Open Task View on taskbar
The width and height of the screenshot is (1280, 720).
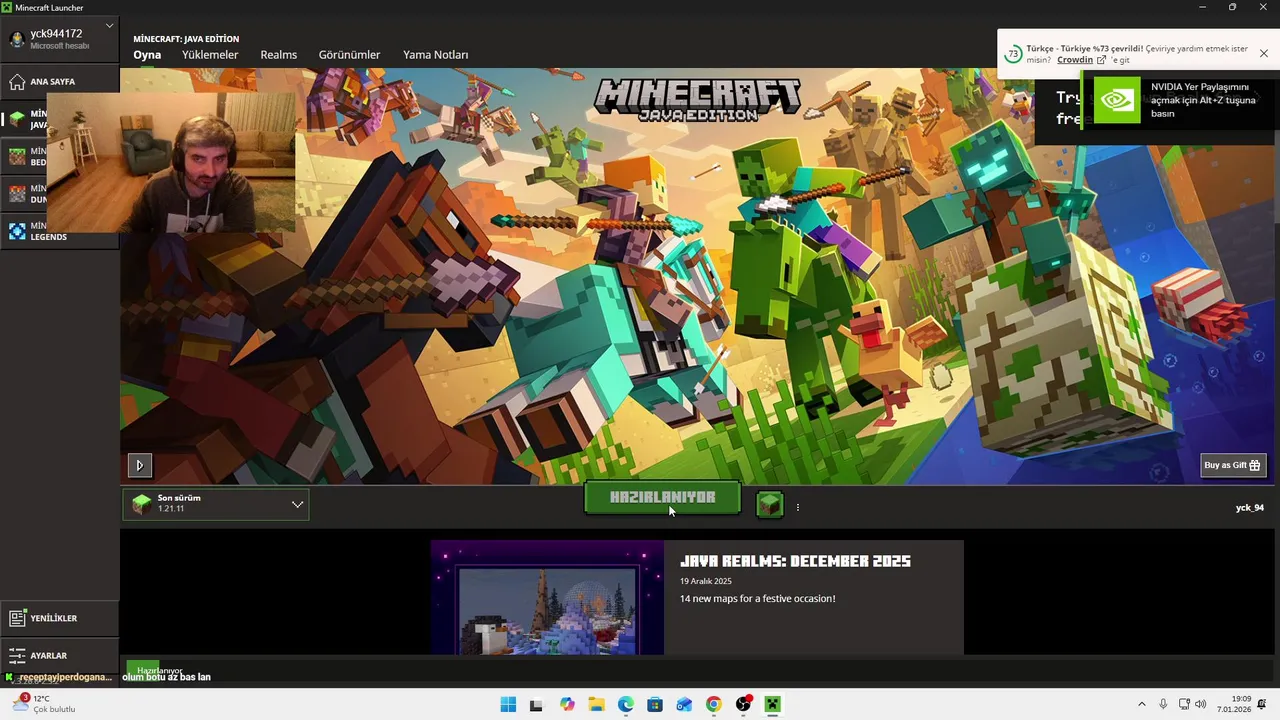(x=536, y=704)
